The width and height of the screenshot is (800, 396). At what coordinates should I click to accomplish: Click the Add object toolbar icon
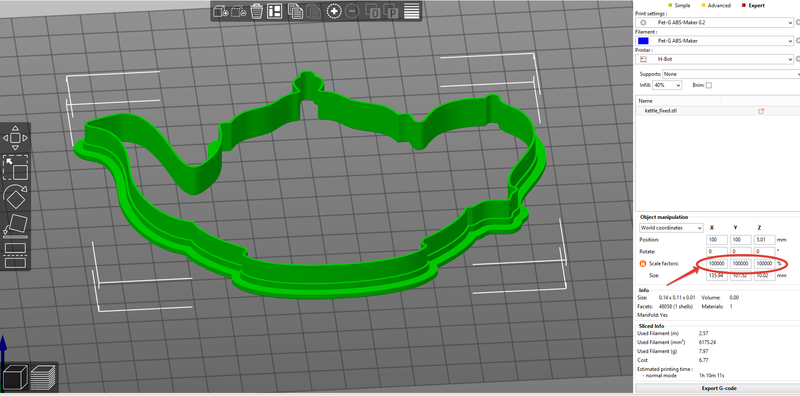pyautogui.click(x=220, y=11)
